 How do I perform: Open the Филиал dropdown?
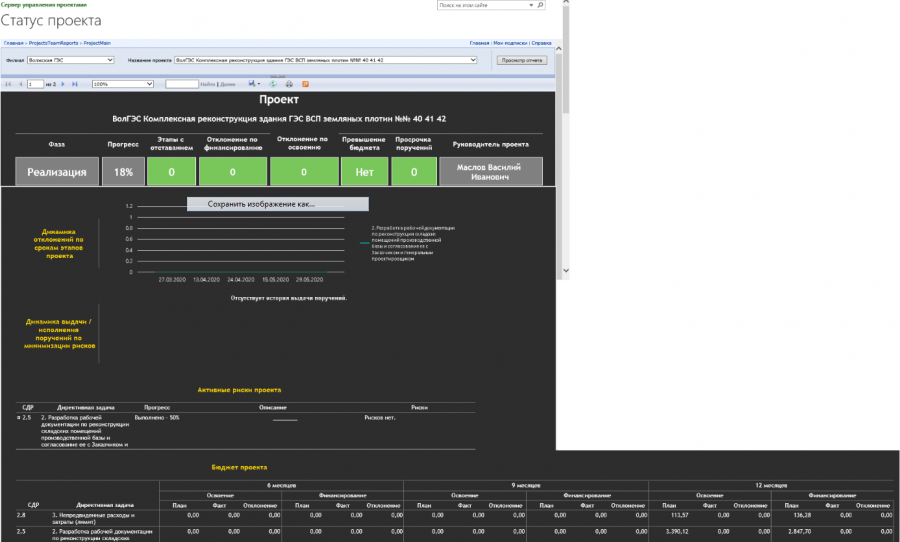pyautogui.click(x=71, y=60)
